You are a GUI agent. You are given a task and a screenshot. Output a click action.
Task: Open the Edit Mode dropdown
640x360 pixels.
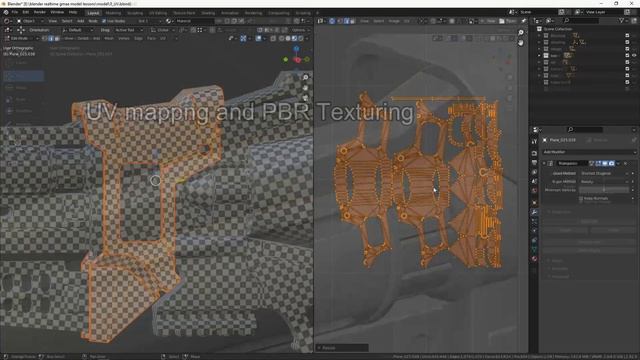21,38
